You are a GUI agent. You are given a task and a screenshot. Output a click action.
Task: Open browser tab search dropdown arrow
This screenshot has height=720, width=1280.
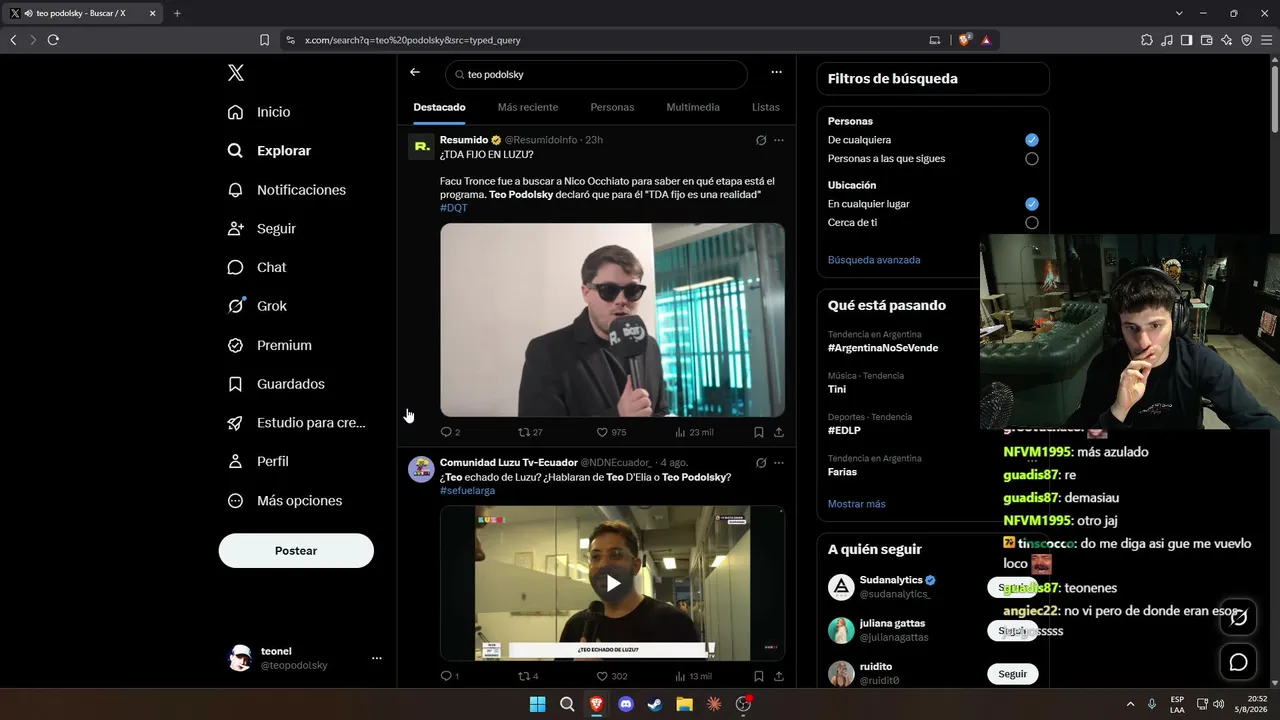pos(1179,13)
